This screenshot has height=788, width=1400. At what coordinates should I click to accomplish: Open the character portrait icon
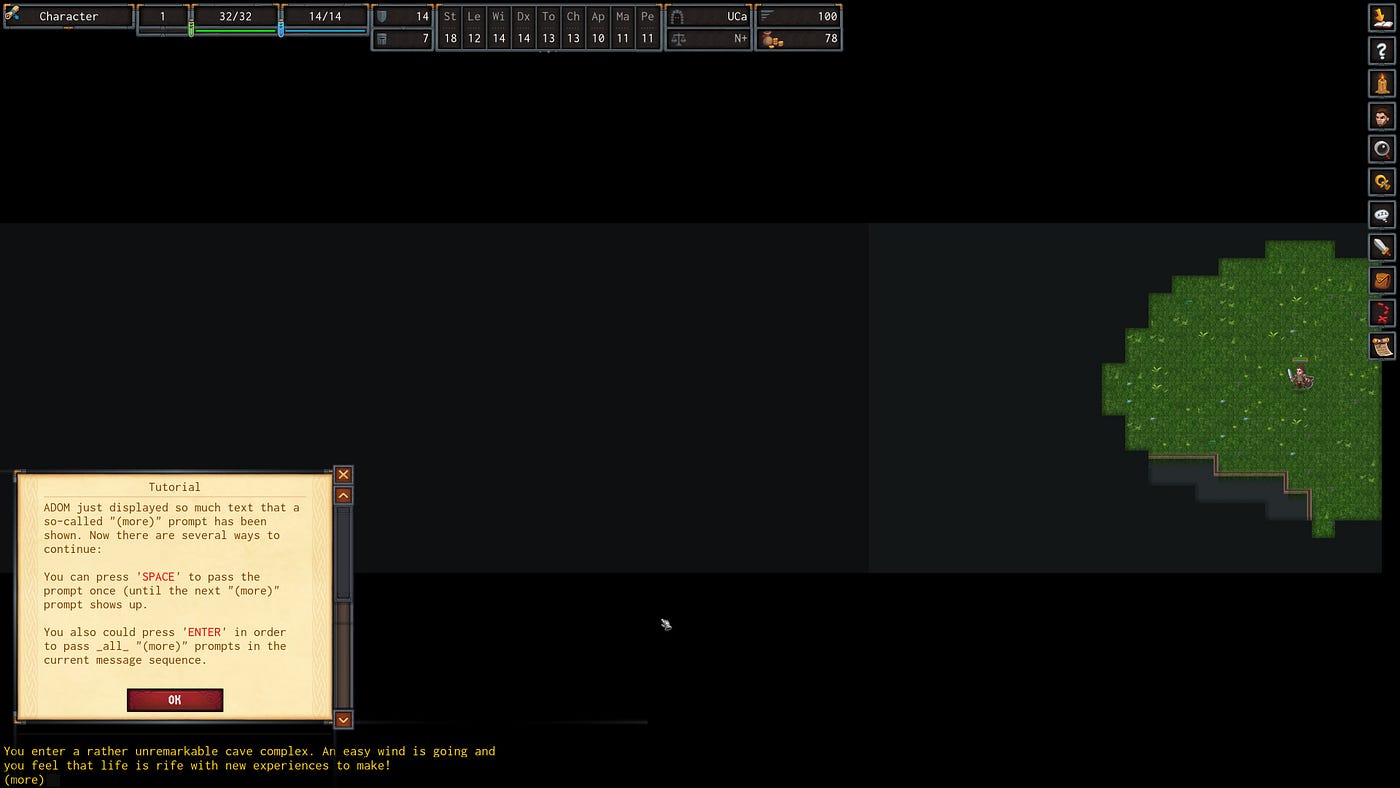coord(1382,116)
